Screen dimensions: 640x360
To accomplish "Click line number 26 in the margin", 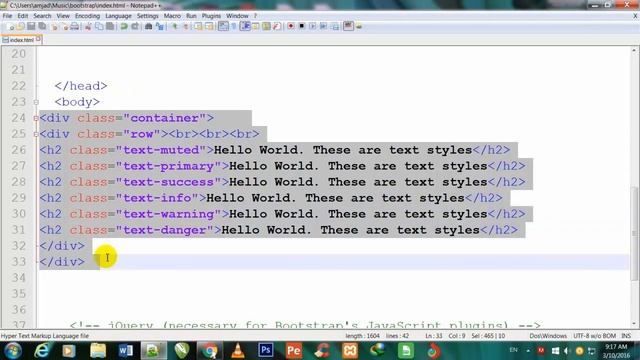I will tap(19, 150).
